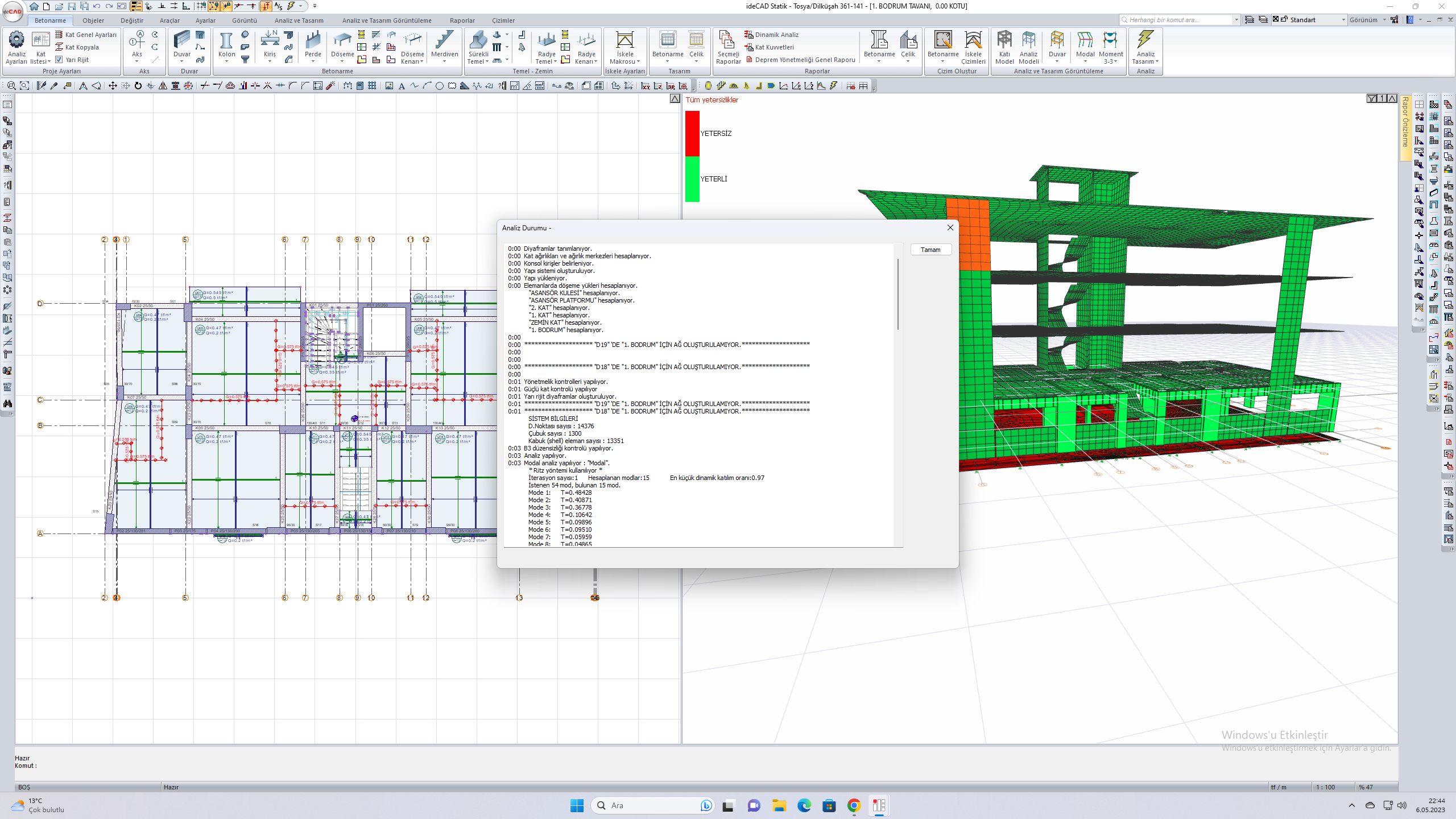Click the Dinamik Analiz report icon
This screenshot has width=1456, height=819.
(x=749, y=35)
